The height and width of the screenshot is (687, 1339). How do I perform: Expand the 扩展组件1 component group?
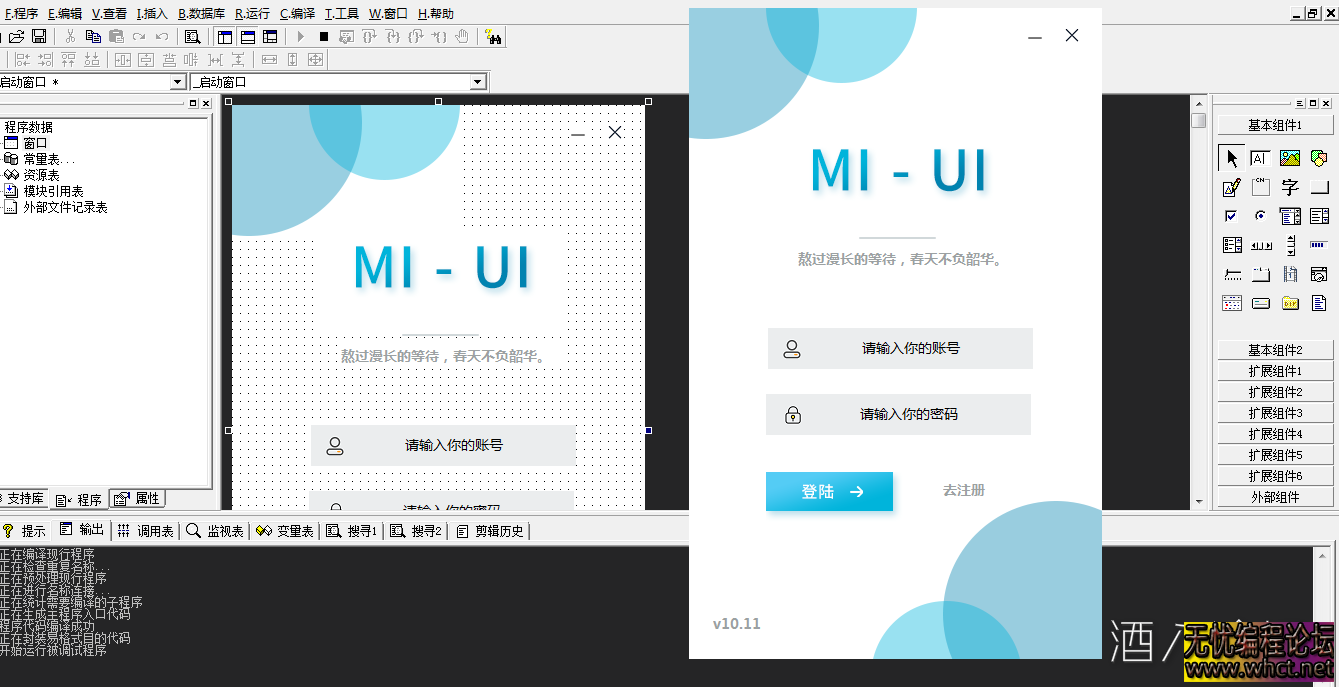click(x=1275, y=371)
